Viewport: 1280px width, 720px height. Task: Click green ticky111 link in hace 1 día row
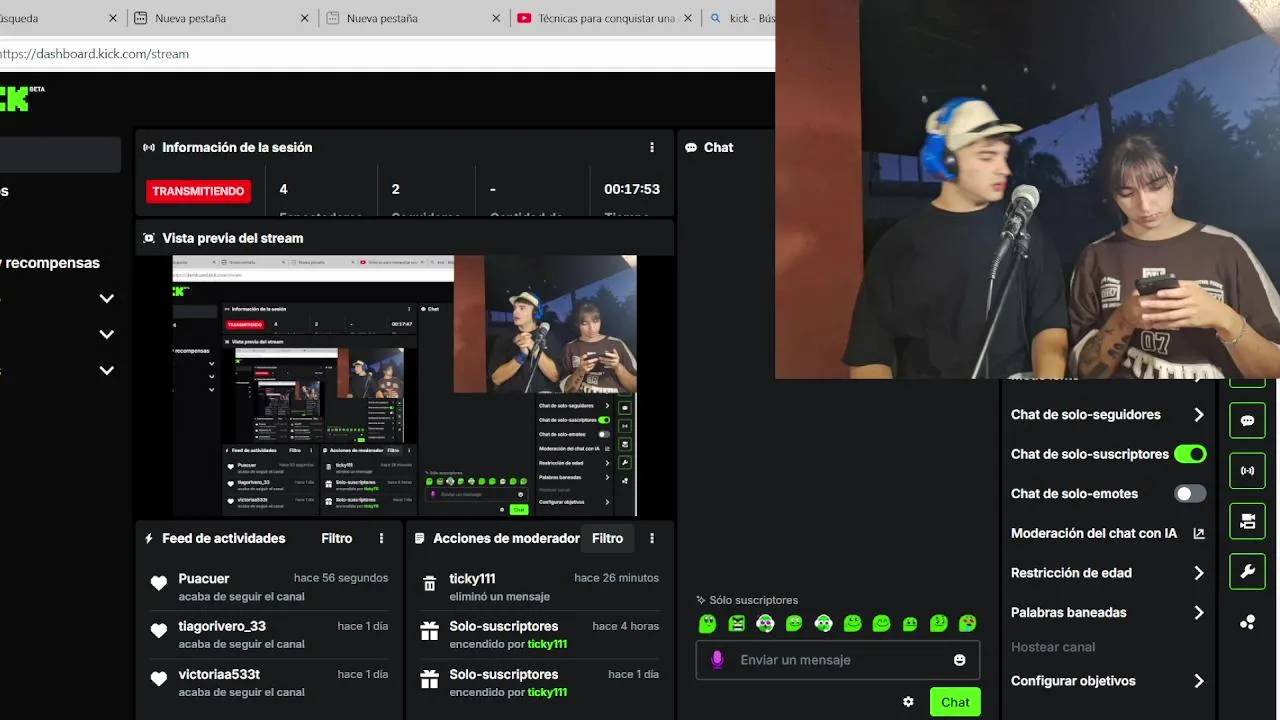click(x=547, y=692)
